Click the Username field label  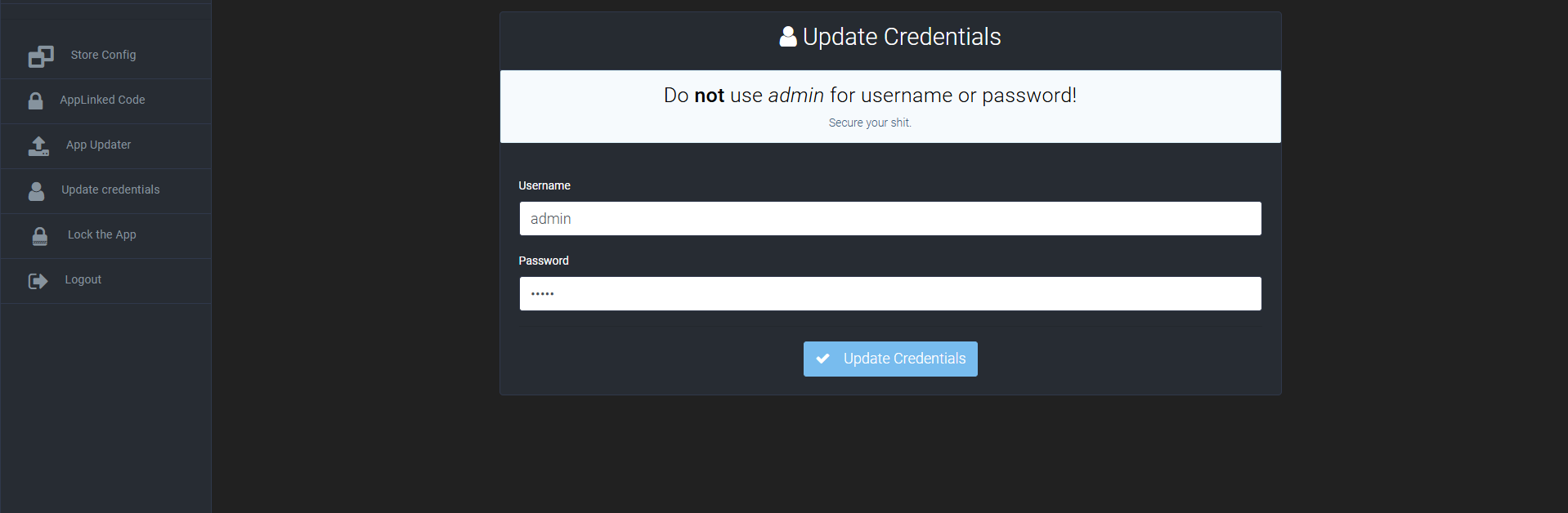[x=544, y=185]
